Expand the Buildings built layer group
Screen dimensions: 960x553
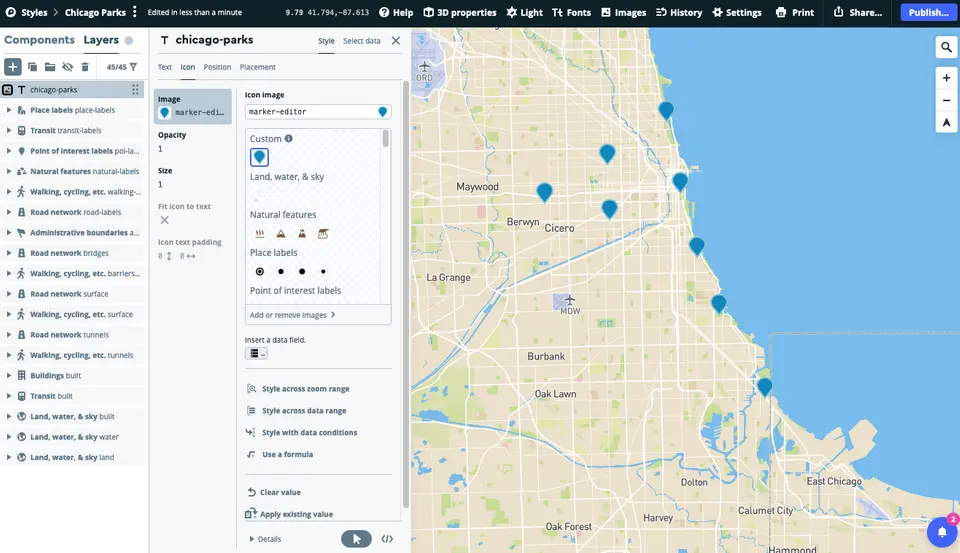(x=9, y=376)
